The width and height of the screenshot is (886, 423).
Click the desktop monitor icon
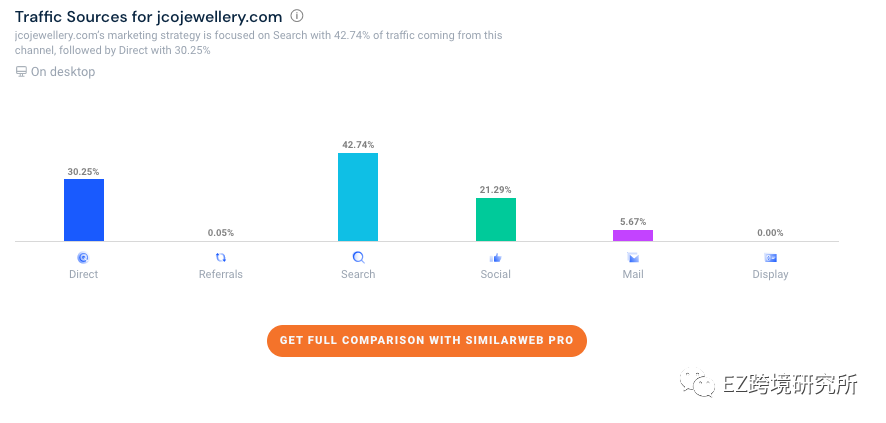tap(21, 72)
